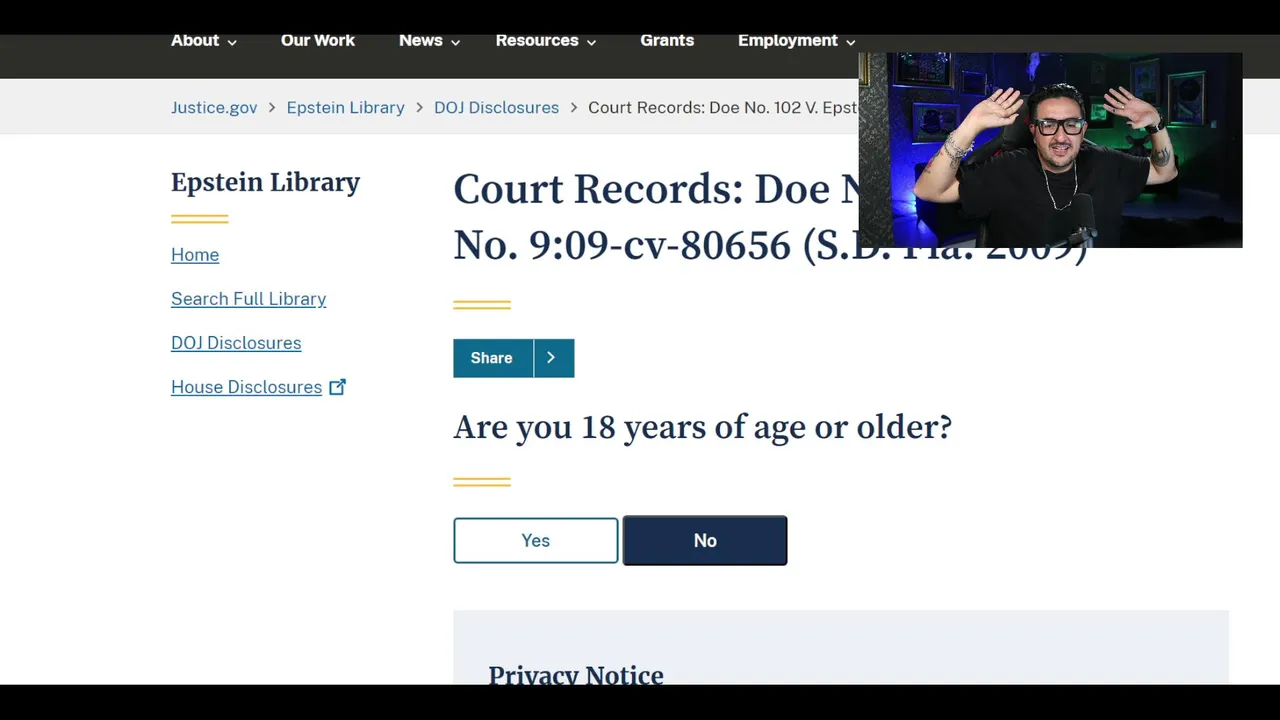The height and width of the screenshot is (720, 1280).
Task: Answer Yes to the age question
Action: [x=536, y=540]
